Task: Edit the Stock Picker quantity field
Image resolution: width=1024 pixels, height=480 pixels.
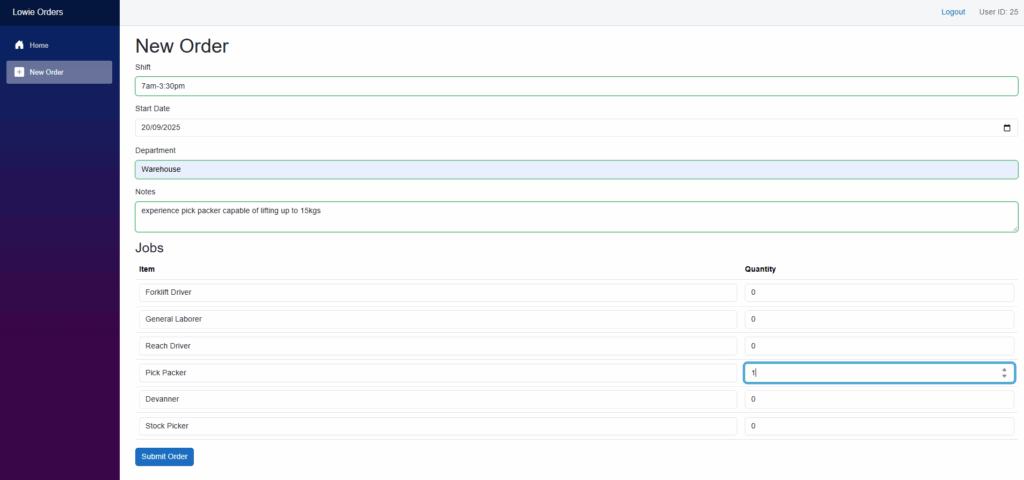Action: pyautogui.click(x=879, y=426)
